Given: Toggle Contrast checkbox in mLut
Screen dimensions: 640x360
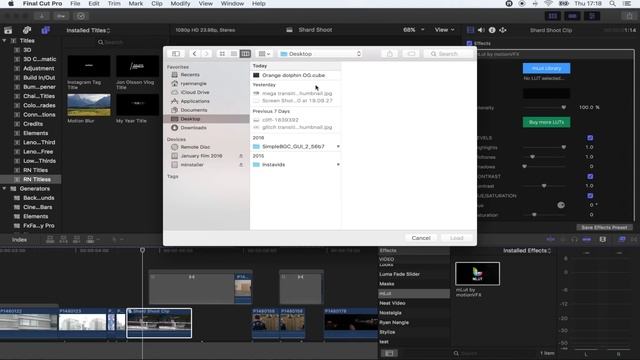Looking at the screenshot, I should [x=590, y=176].
